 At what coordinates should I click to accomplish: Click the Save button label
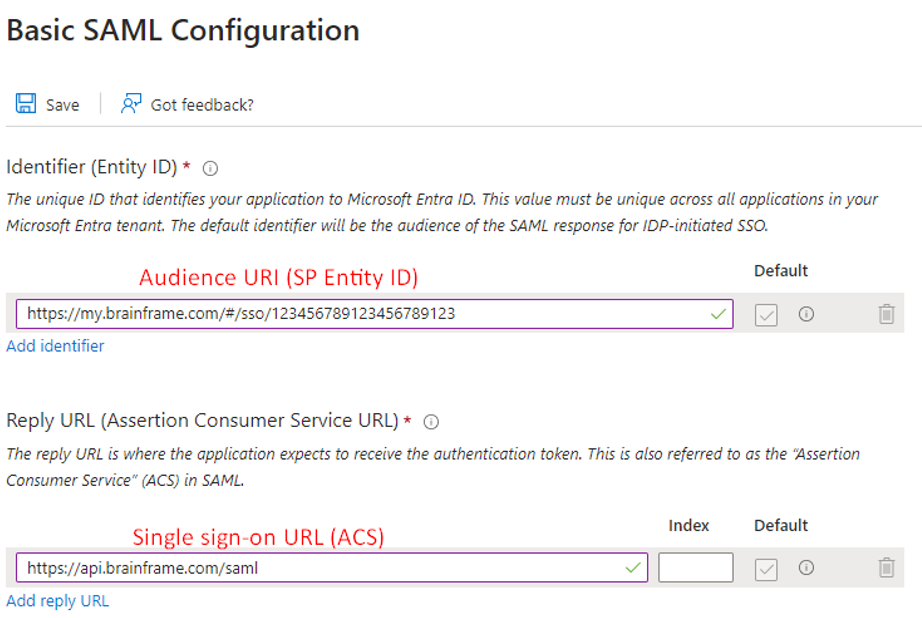62,105
